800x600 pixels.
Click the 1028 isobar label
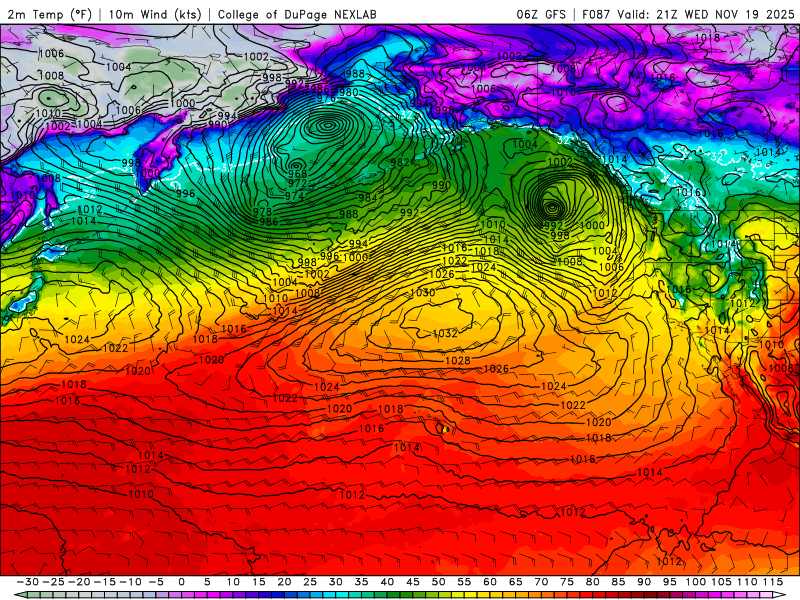[458, 360]
